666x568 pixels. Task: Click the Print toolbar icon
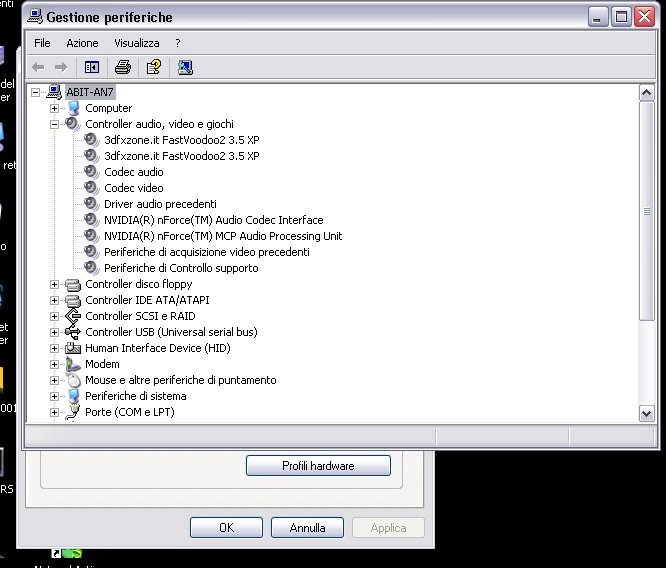pos(123,67)
